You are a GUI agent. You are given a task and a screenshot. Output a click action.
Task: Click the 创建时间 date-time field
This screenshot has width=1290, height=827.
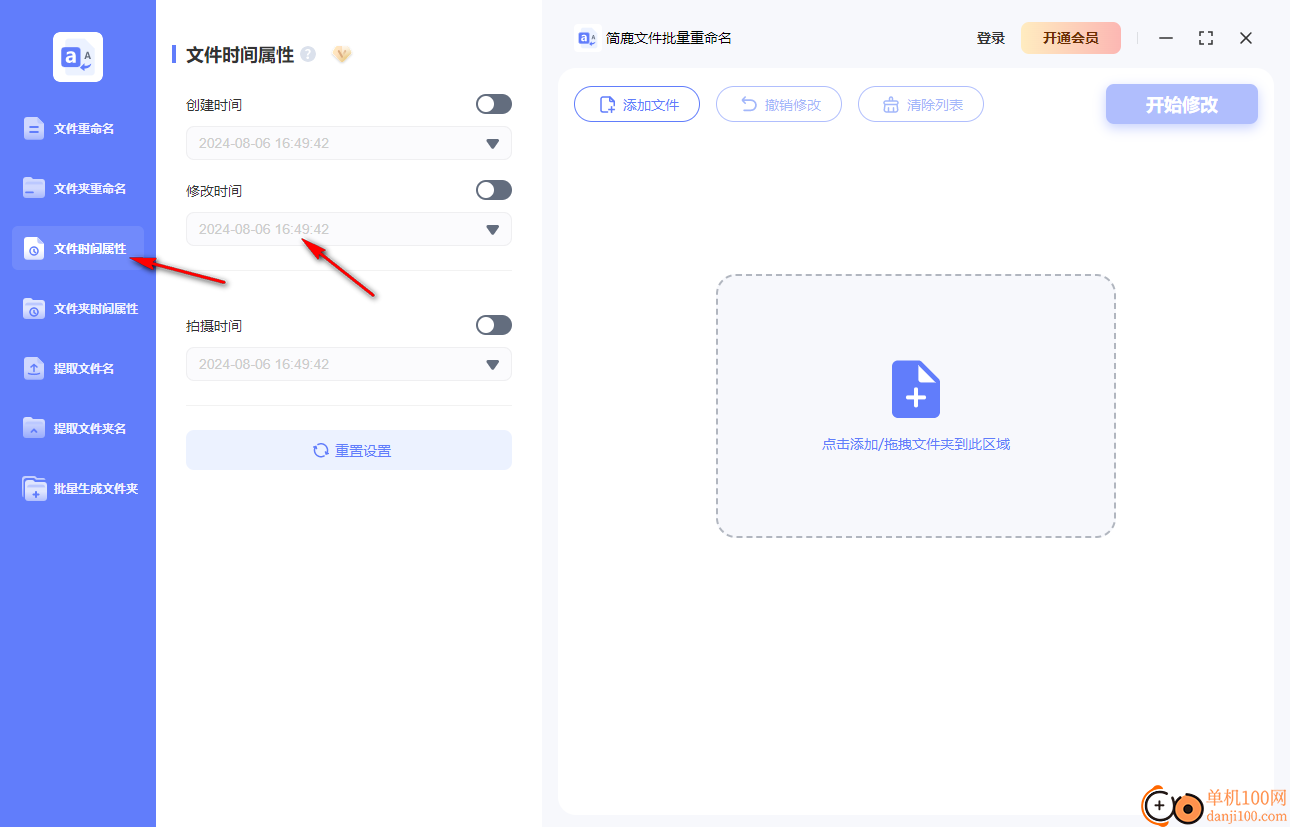click(x=349, y=143)
